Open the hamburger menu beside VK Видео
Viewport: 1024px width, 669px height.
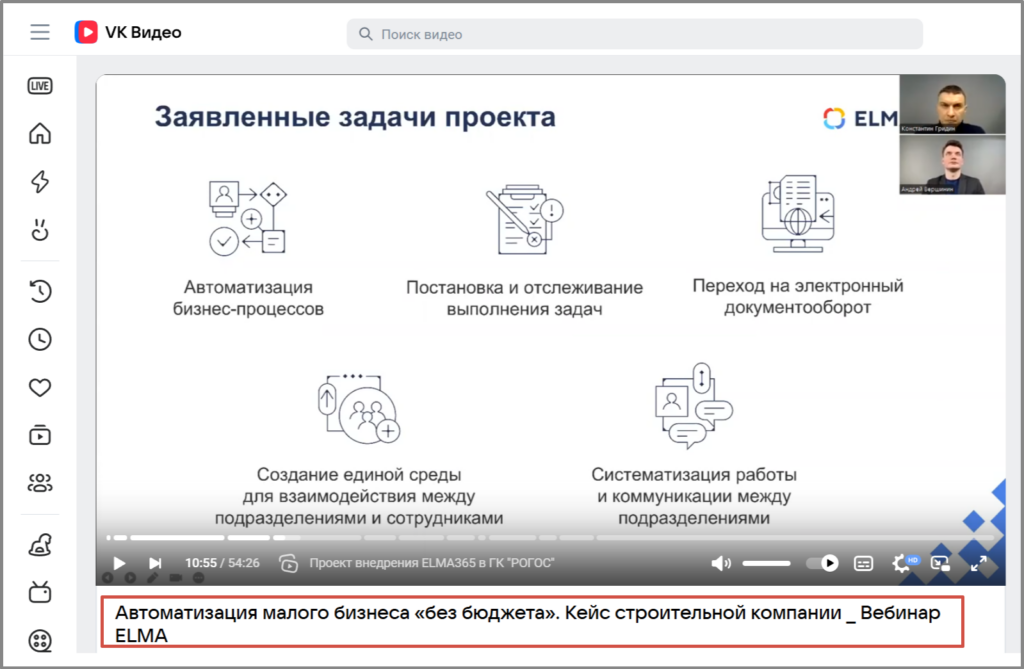(x=40, y=33)
